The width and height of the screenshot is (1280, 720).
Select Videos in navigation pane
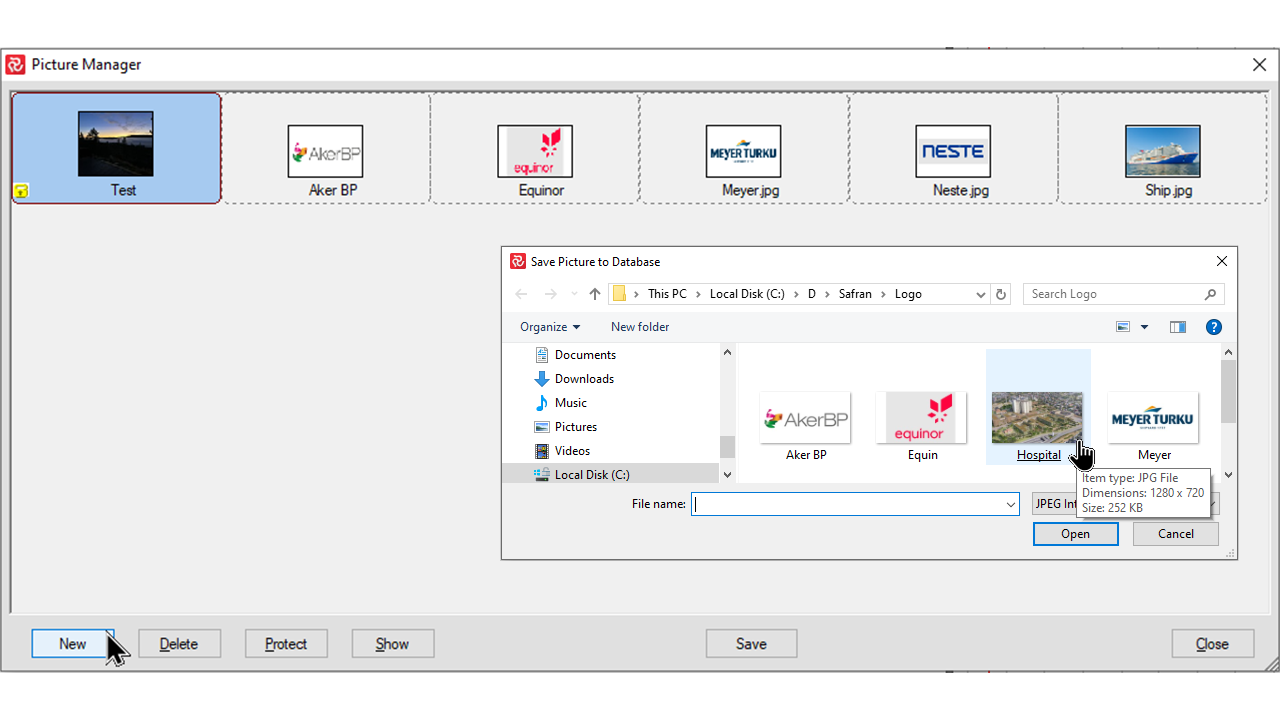click(x=572, y=451)
